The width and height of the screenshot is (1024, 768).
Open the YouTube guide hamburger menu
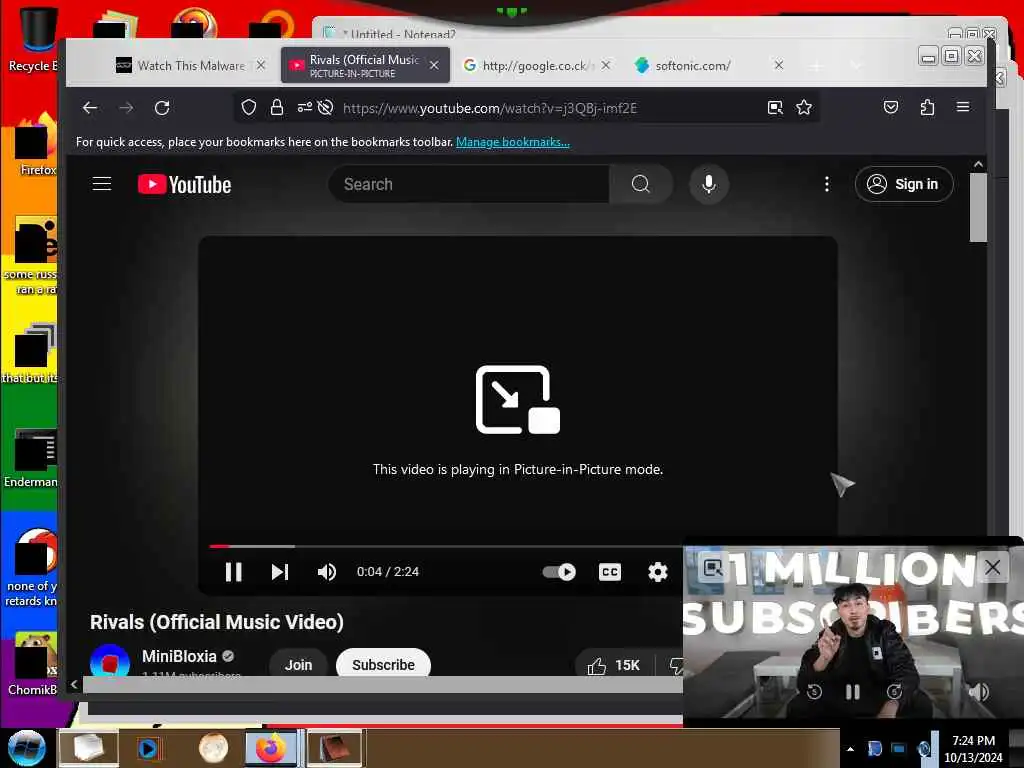(102, 184)
